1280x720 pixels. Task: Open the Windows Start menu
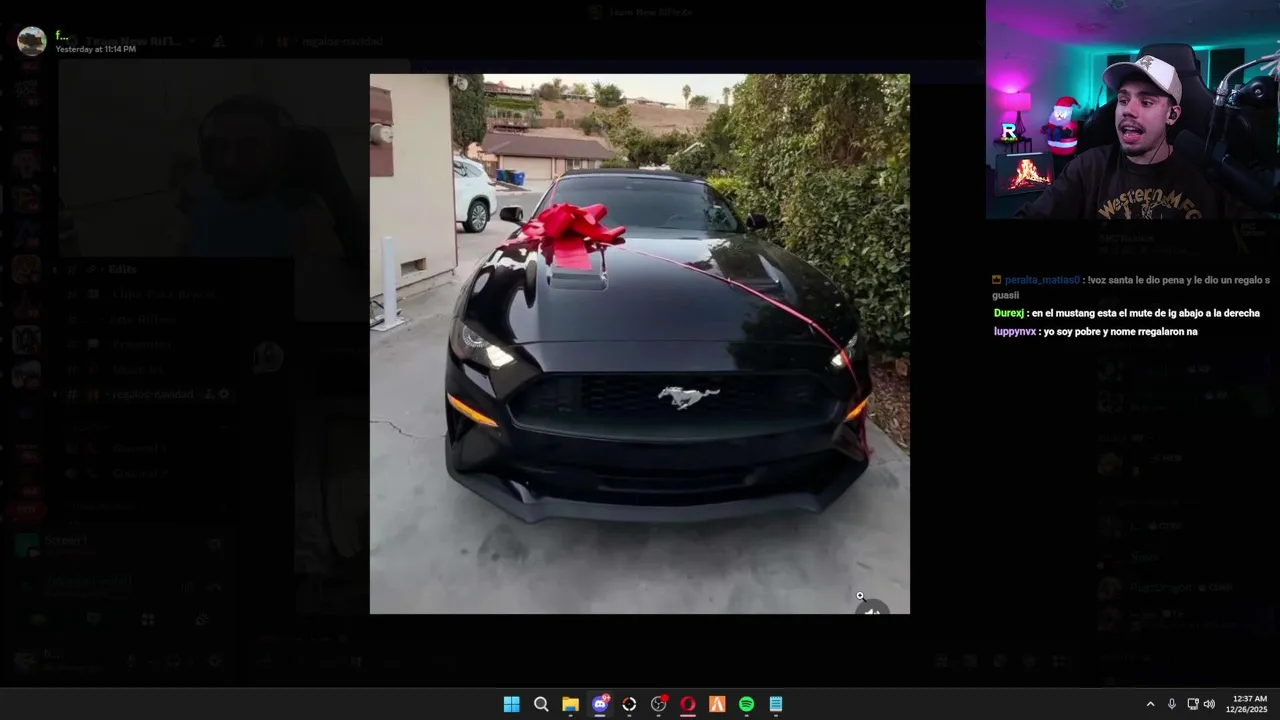click(x=512, y=704)
